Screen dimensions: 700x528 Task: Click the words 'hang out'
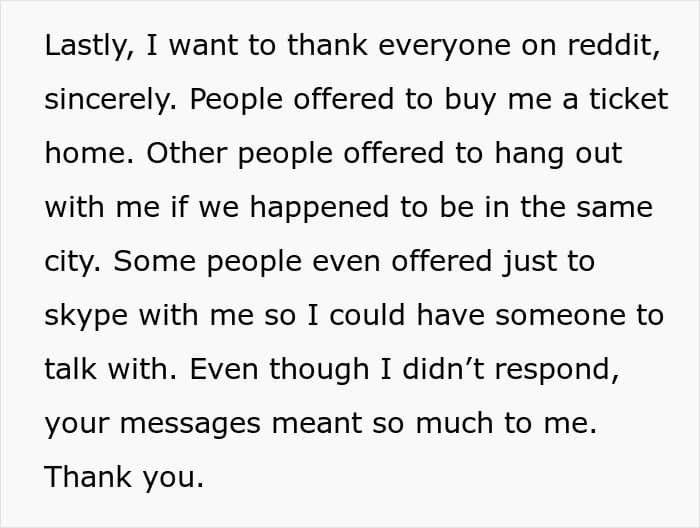pos(558,154)
